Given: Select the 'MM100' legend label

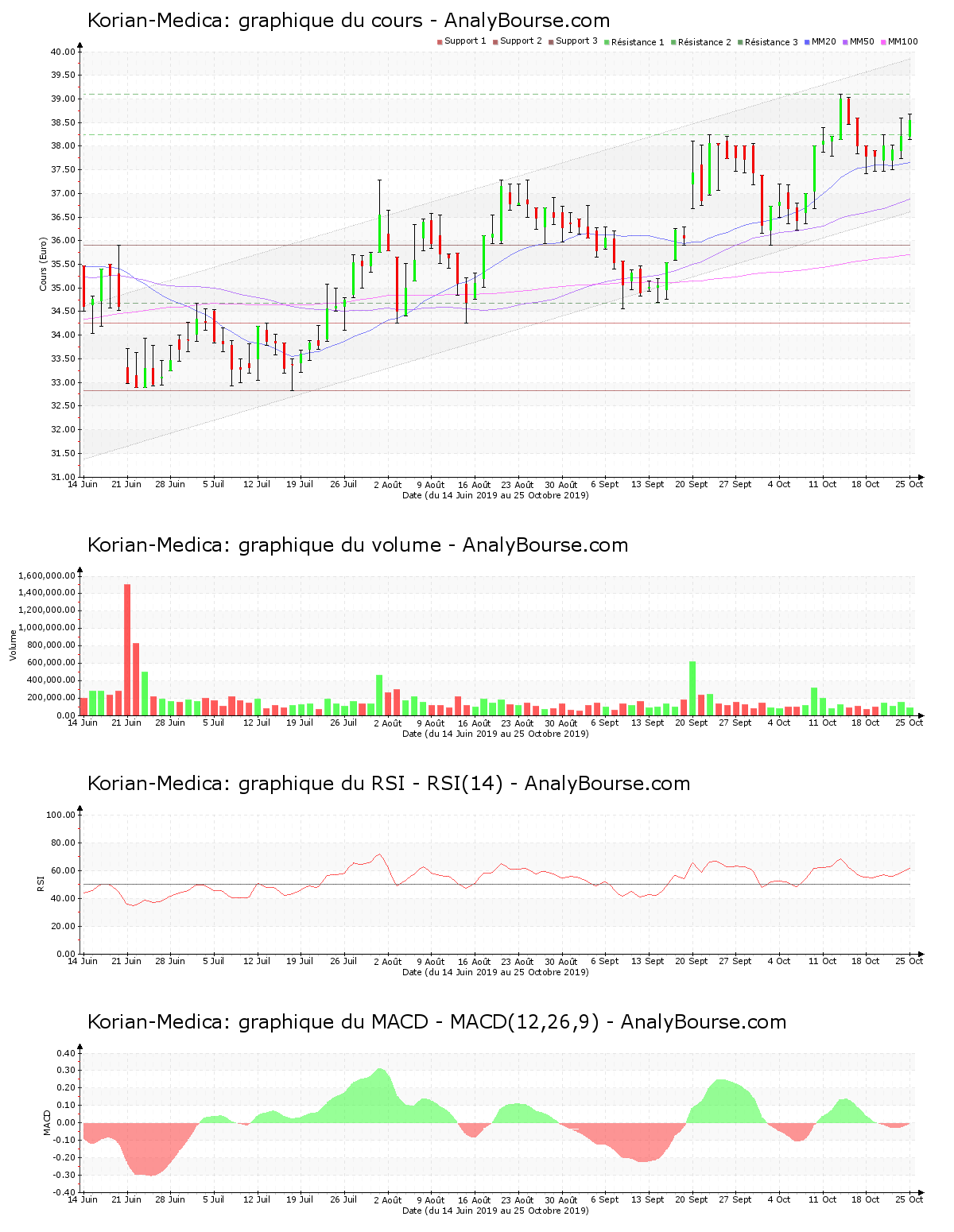Looking at the screenshot, I should pyautogui.click(x=902, y=41).
